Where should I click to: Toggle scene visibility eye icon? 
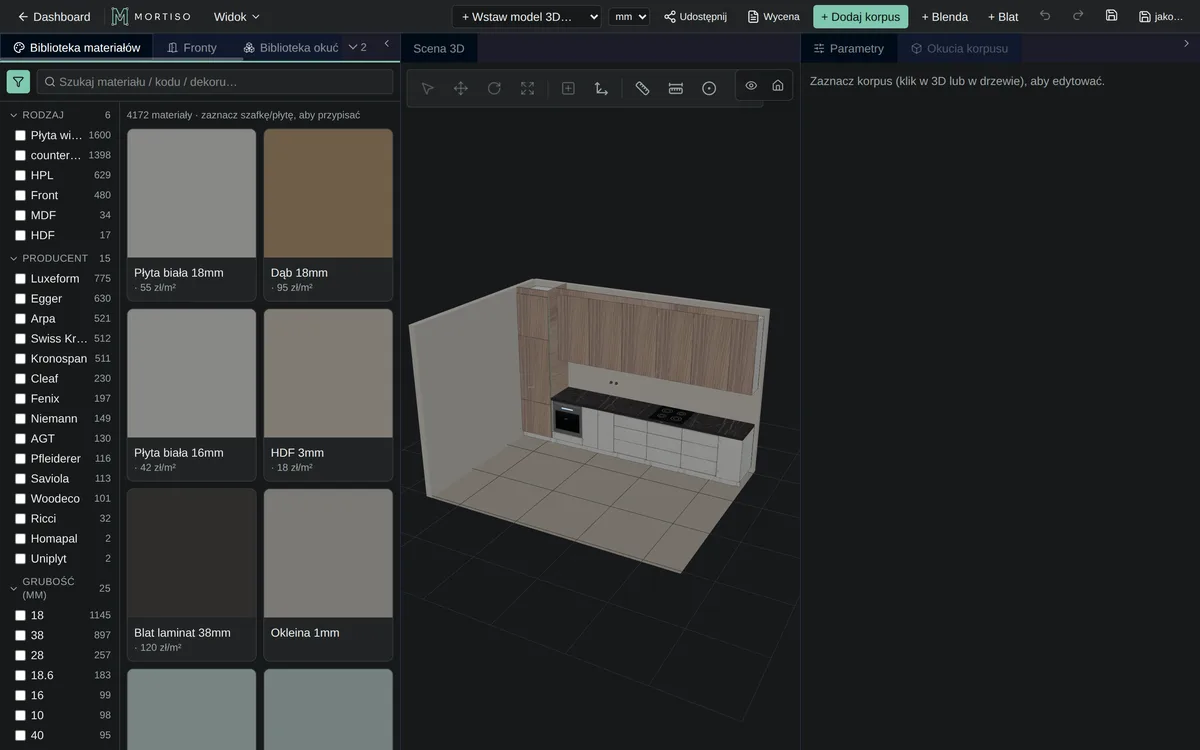[751, 85]
